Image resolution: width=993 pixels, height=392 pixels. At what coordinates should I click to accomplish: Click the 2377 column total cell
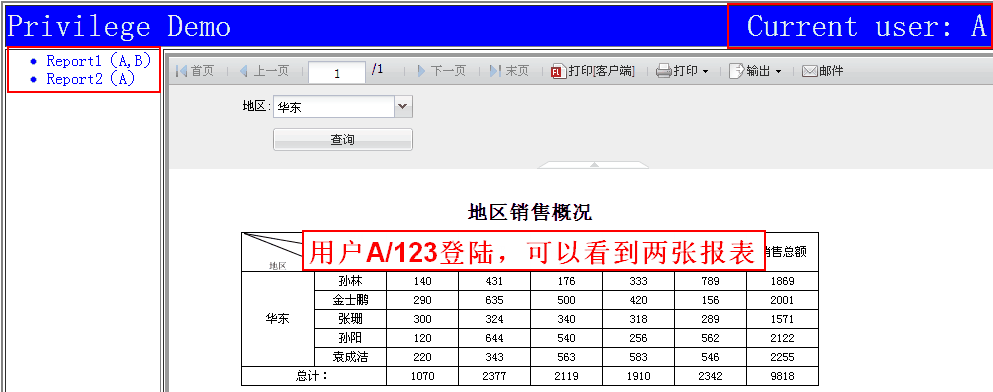click(x=495, y=376)
